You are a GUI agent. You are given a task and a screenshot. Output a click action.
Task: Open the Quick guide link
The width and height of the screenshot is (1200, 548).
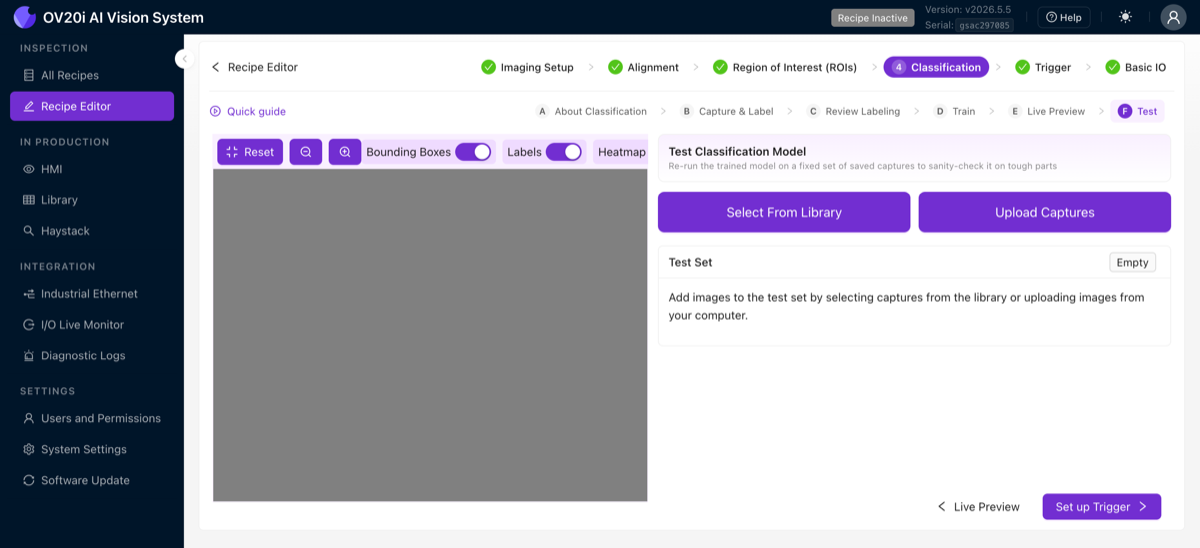point(247,111)
